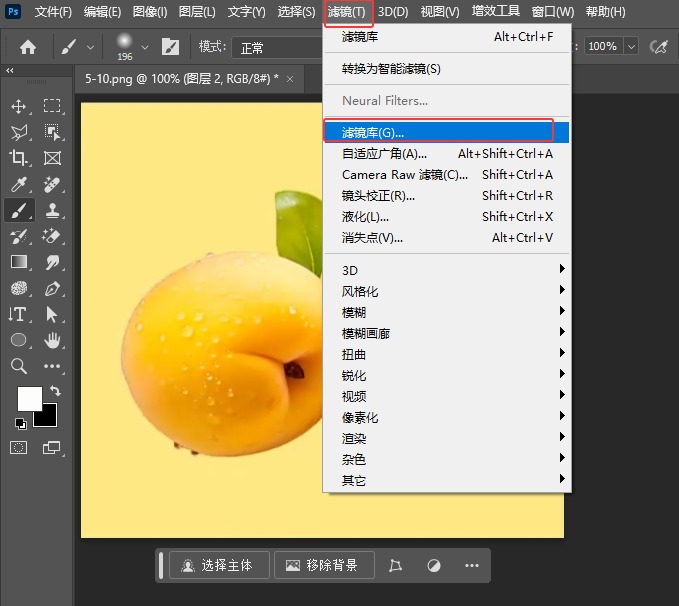Select the Spot Healing Brush tool
Image resolution: width=679 pixels, height=606 pixels.
pyautogui.click(x=52, y=184)
